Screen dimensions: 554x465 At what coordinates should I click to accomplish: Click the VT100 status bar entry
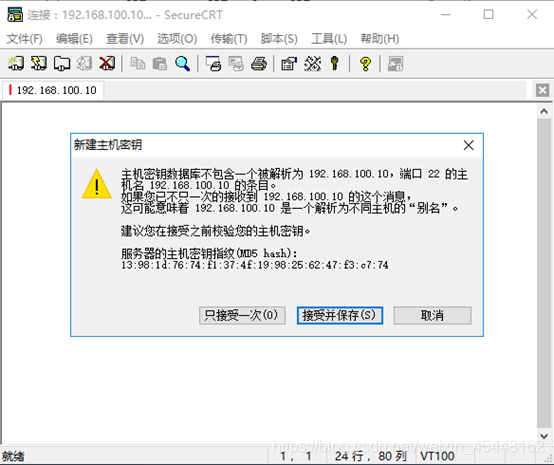coord(437,456)
